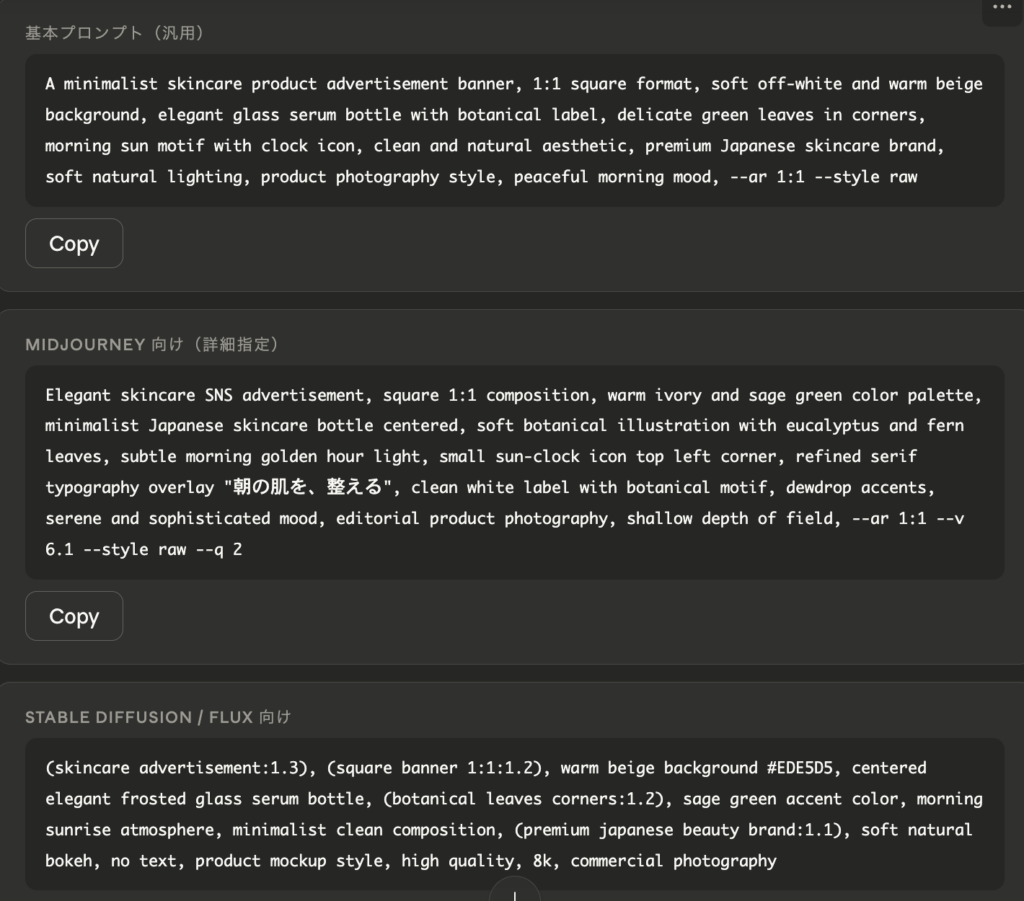Copy the Midjourney 向け prompt

(74, 616)
